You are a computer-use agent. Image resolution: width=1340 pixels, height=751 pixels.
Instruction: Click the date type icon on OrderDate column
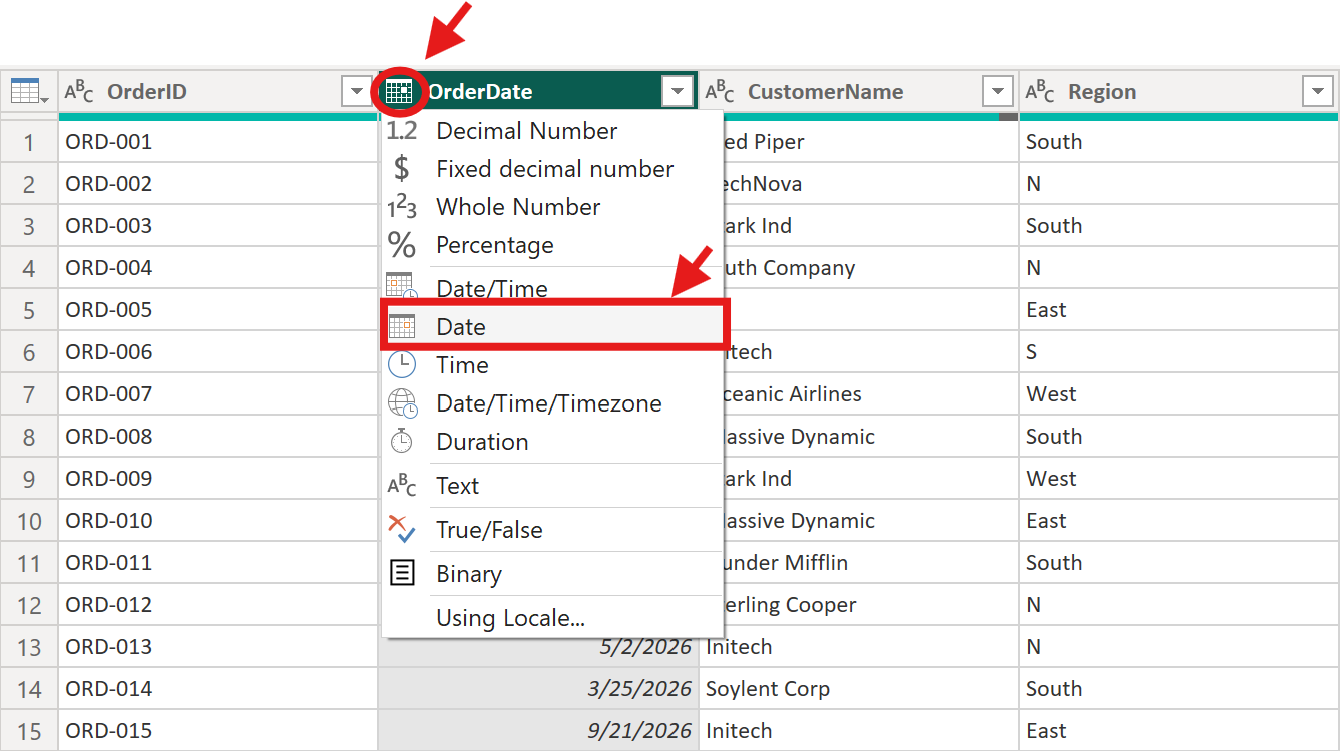[398, 92]
